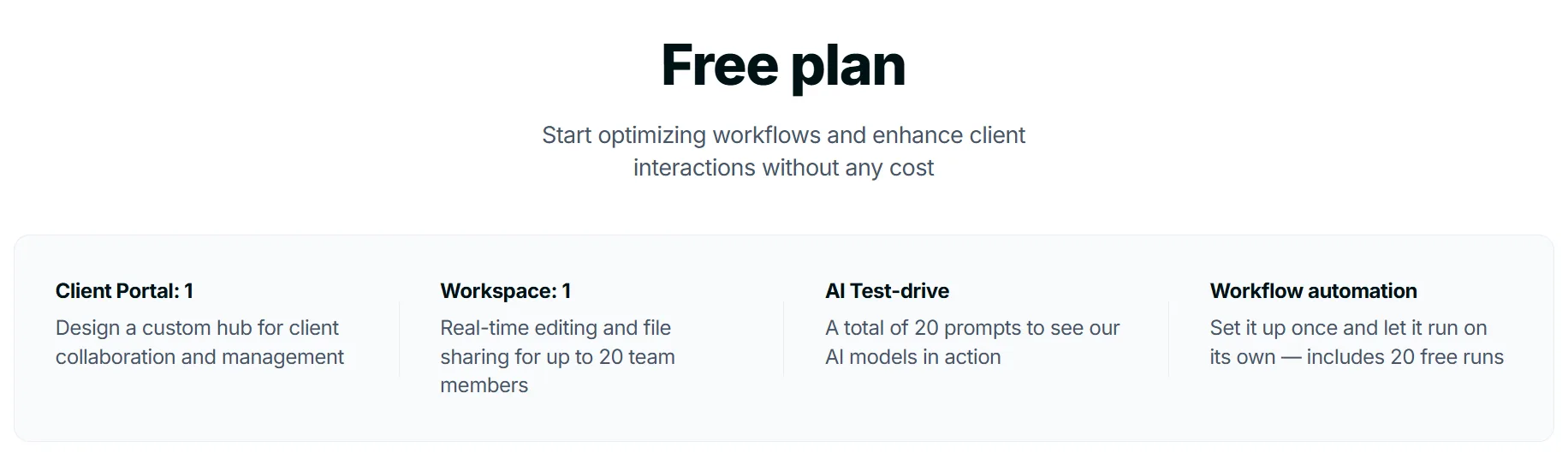
Task: Select the "Workspace: 1" feature title
Action: 505,291
